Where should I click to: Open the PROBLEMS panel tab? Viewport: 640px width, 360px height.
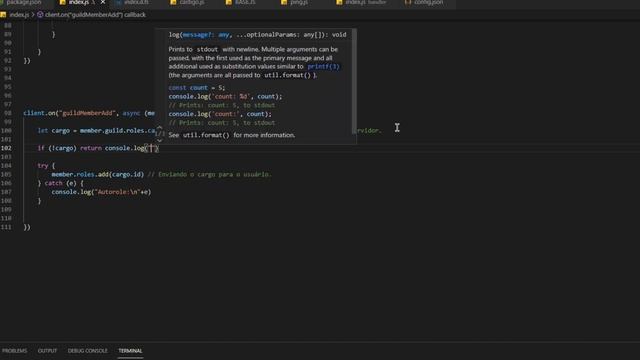[15, 351]
